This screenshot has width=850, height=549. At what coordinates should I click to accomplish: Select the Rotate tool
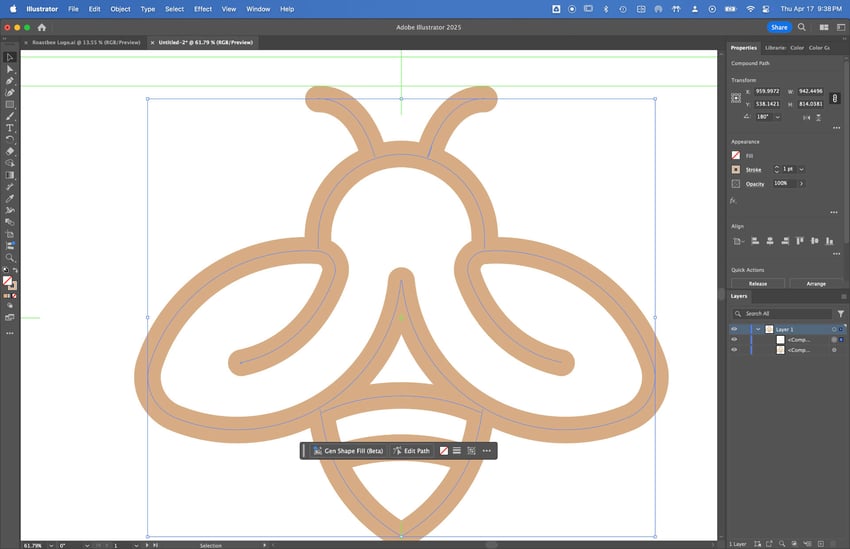tap(10, 139)
